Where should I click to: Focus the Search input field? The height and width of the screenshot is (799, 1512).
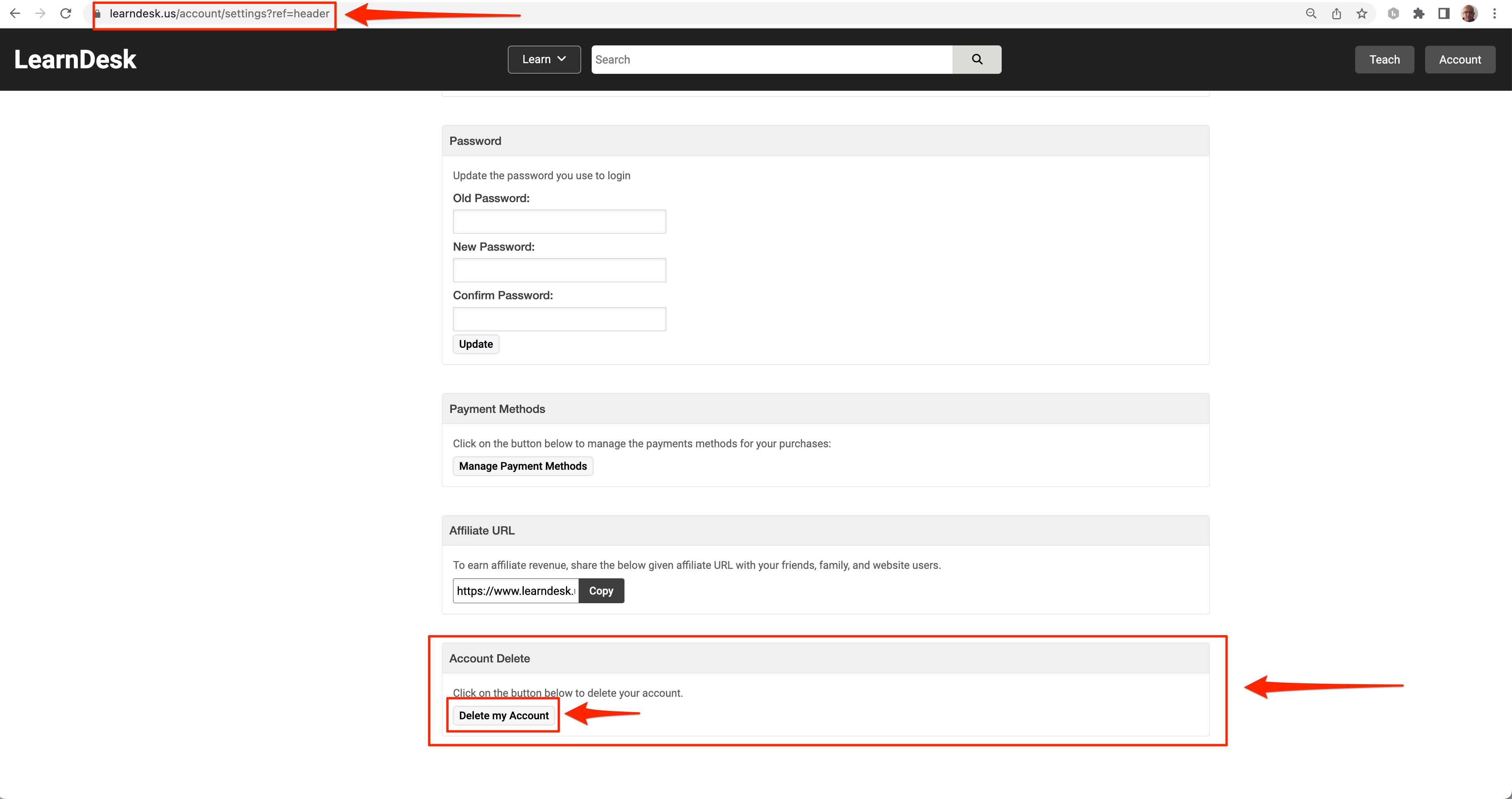click(x=772, y=59)
